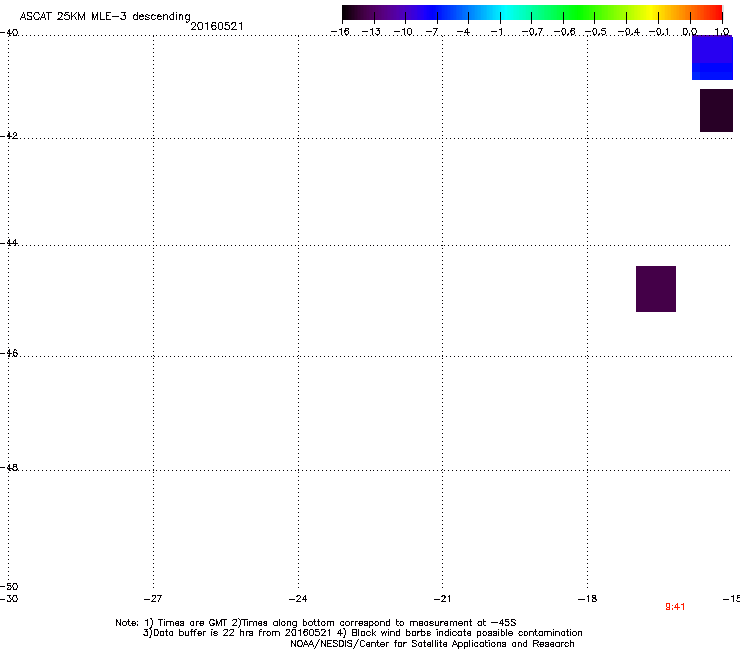Viewport: 740px width, 650px height.
Task: Click the -46 latitude axis label
Action: [x=9, y=353]
